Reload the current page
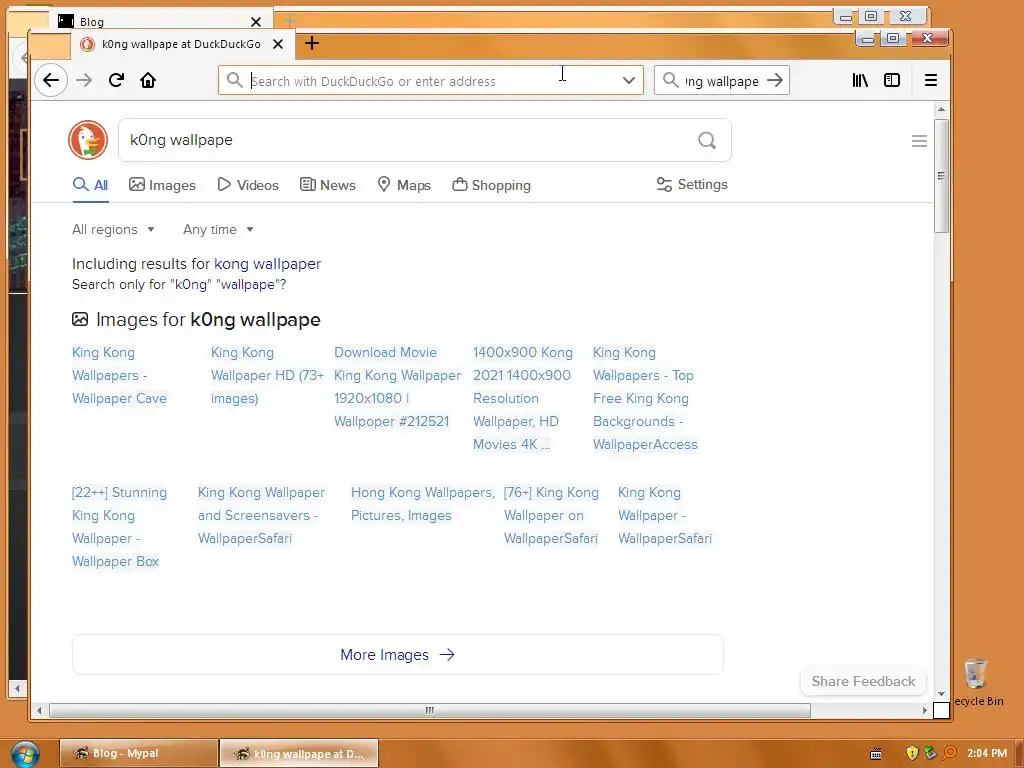 pos(116,80)
